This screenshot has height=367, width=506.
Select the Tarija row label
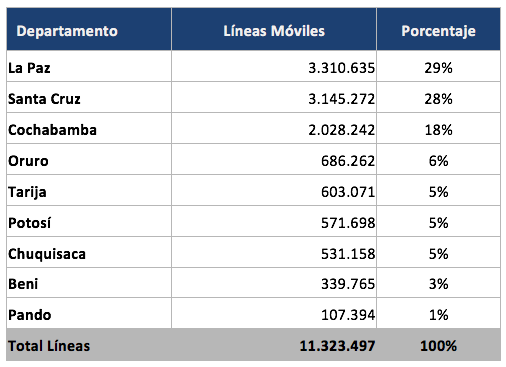27,192
